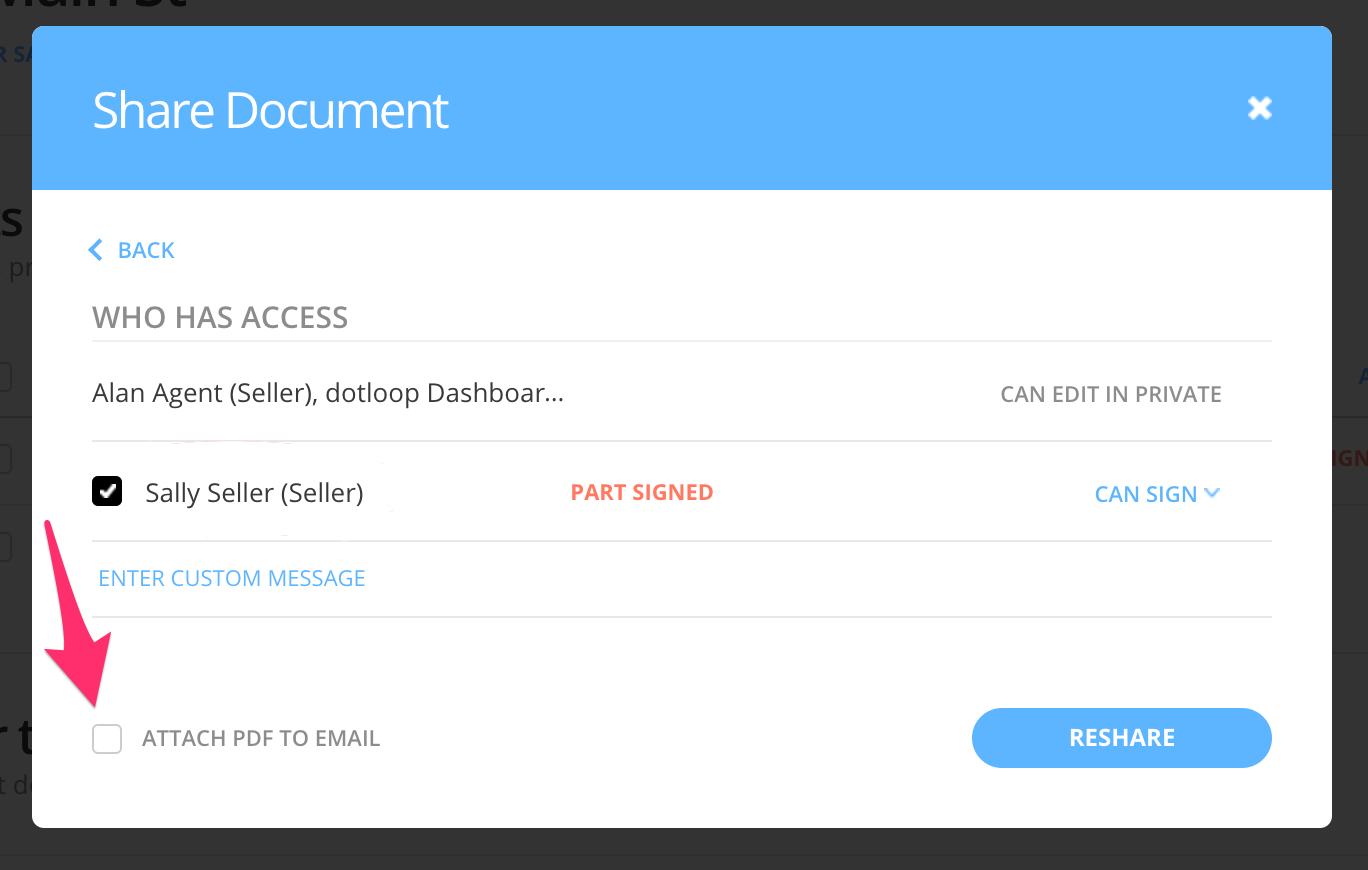1368x870 pixels.
Task: Expand the chevron next to CAN SIGN
Action: 1213,493
